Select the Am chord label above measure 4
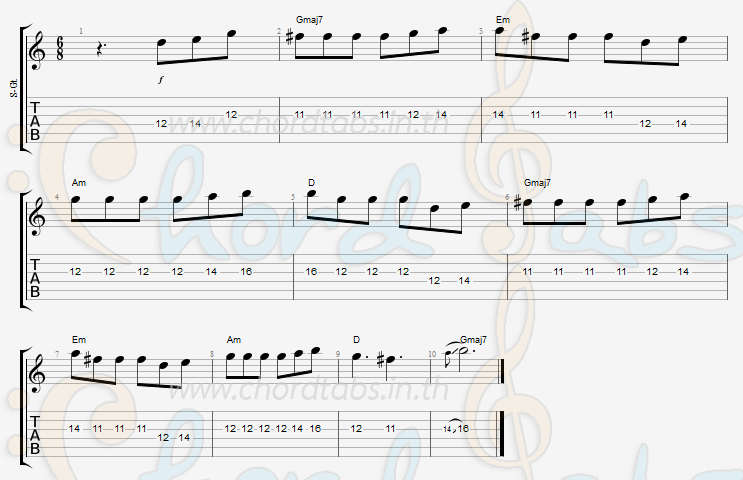 (x=79, y=183)
